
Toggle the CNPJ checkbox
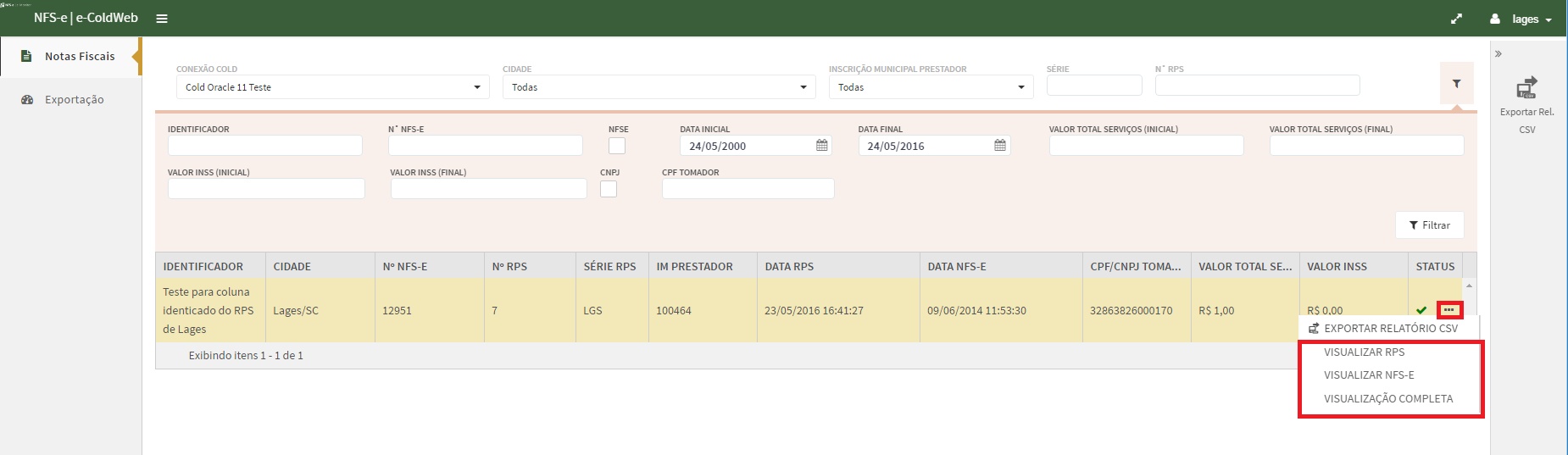[x=609, y=189]
